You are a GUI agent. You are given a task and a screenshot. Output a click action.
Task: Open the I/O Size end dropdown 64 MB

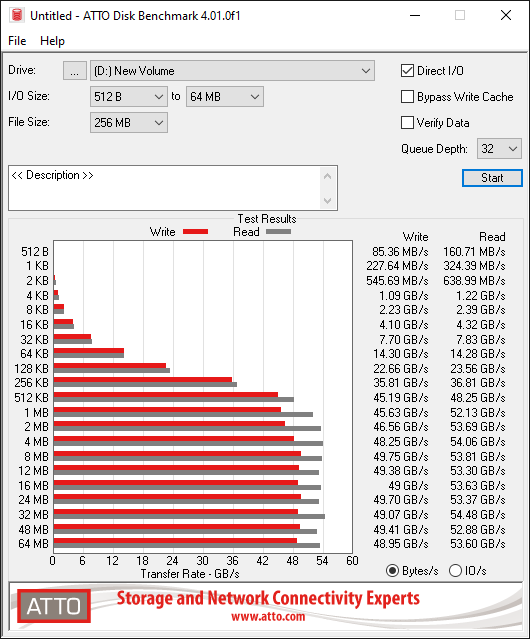coord(225,97)
